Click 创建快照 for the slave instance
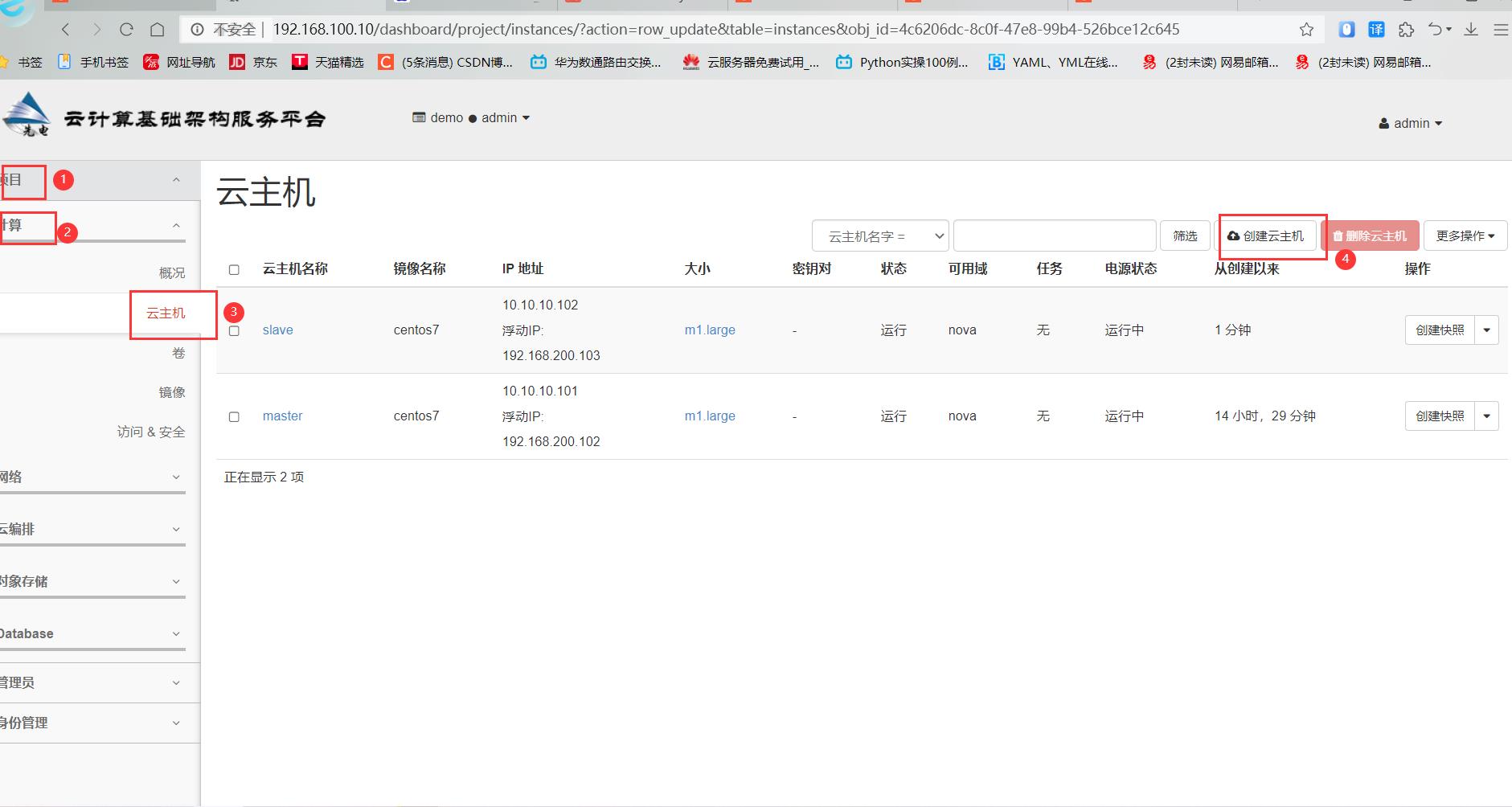This screenshot has width=1512, height=807. coord(1440,330)
